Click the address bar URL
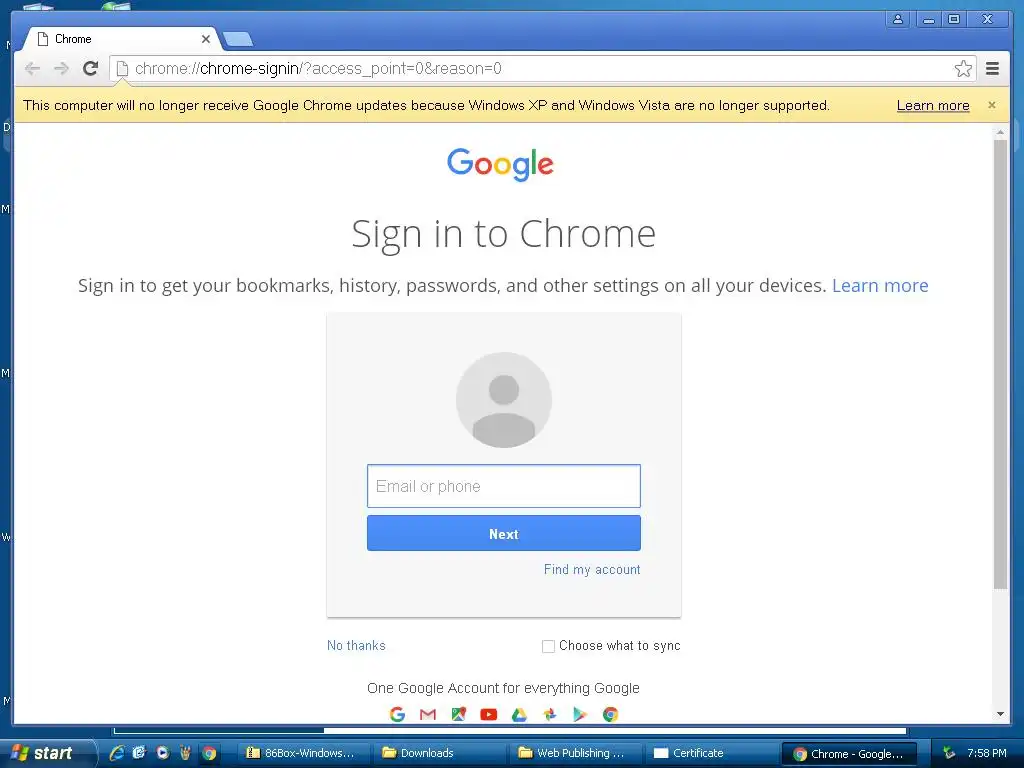The image size is (1024, 768). [318, 69]
